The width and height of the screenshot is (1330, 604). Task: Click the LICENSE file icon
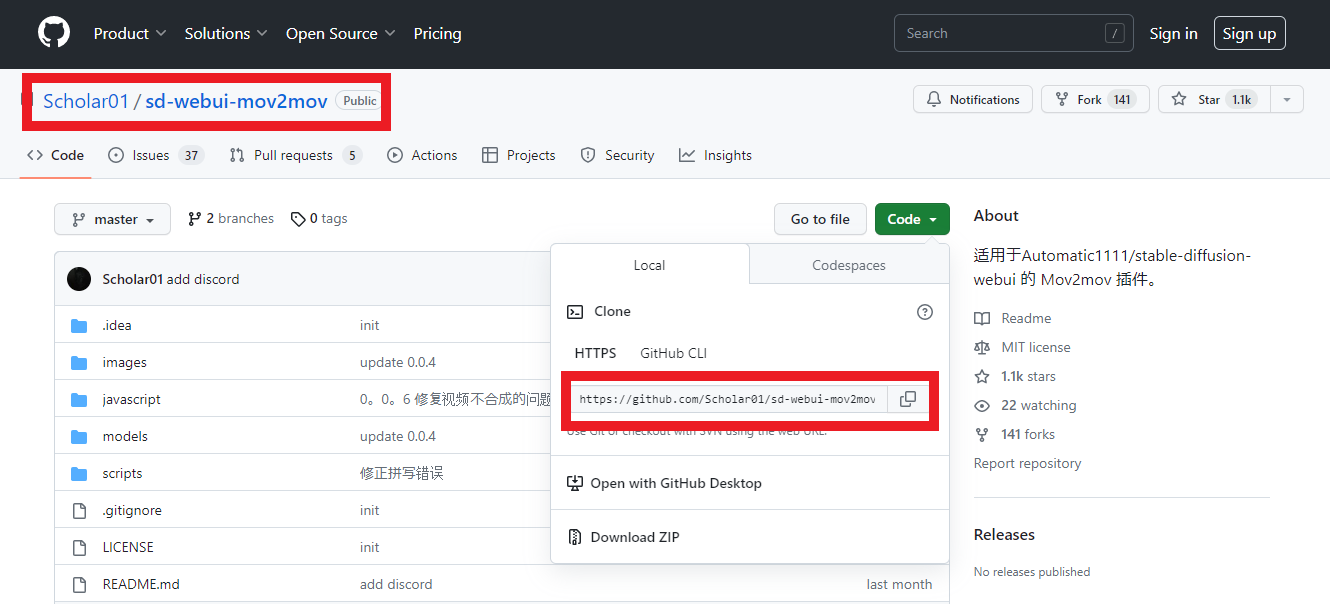[x=80, y=547]
